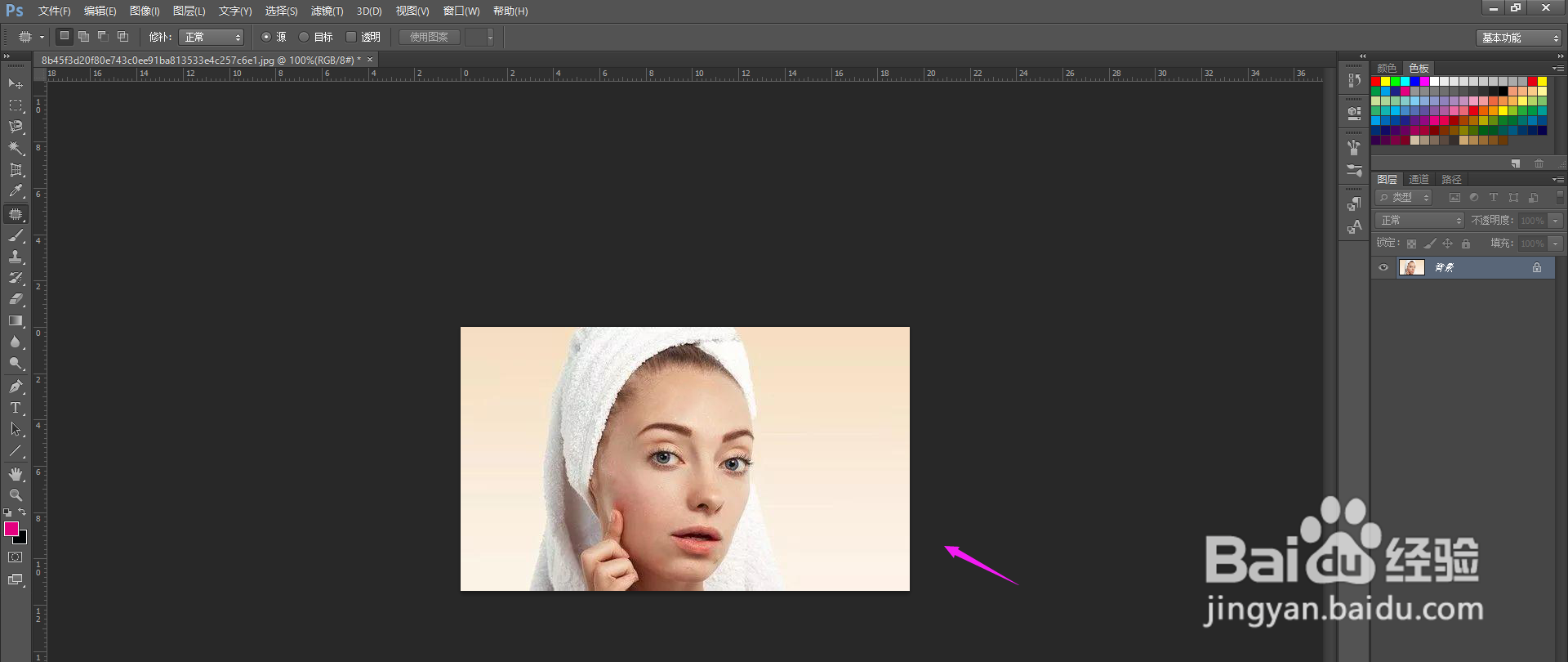
Task: Toggle lock image pixels brush icon
Action: [x=1430, y=244]
